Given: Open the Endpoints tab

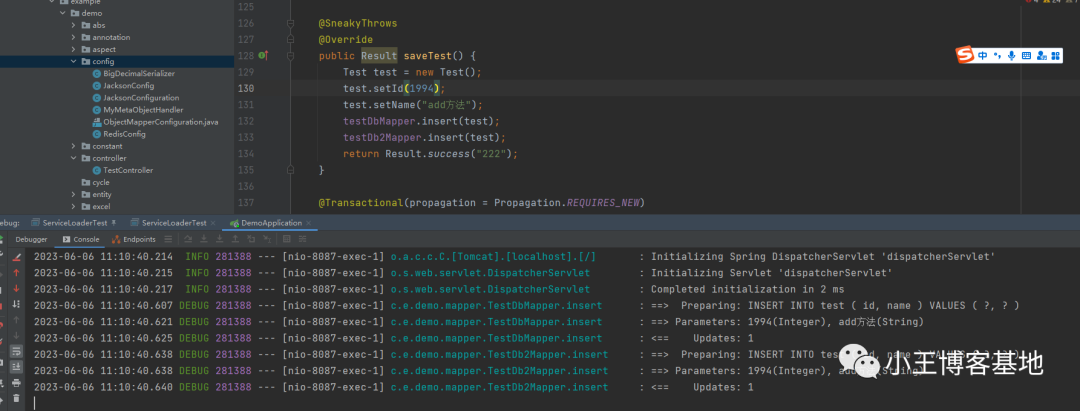Looking at the screenshot, I should click(x=133, y=239).
